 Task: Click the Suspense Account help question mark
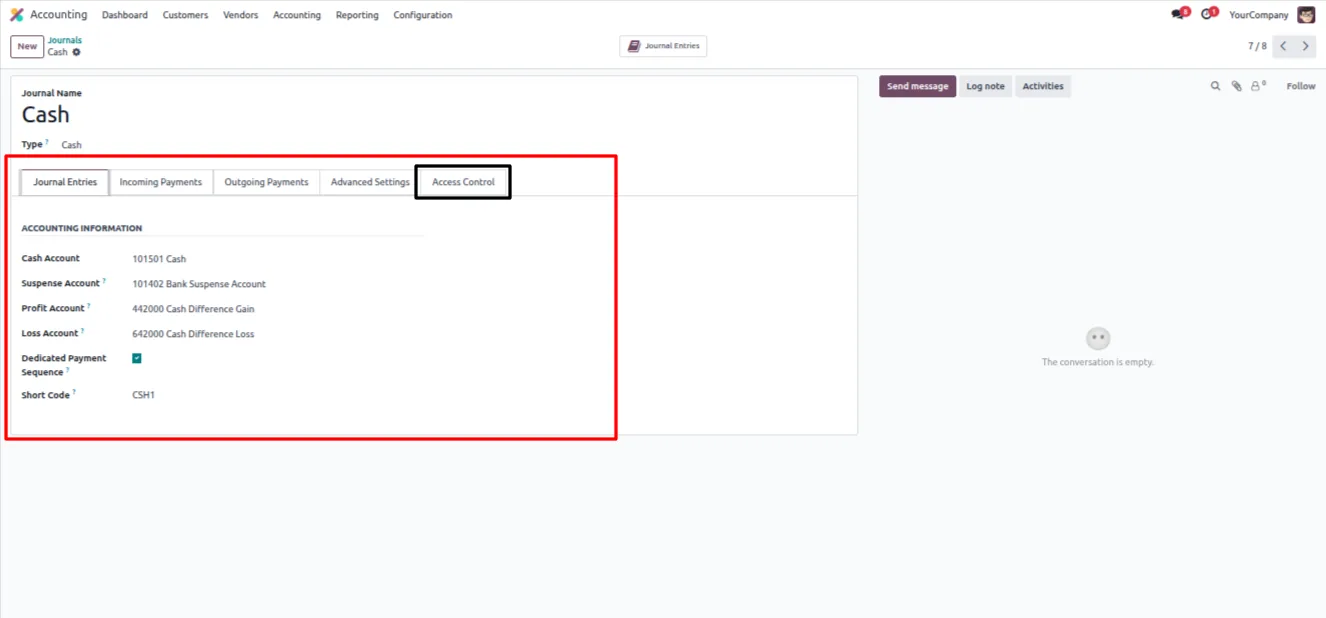pos(104,281)
